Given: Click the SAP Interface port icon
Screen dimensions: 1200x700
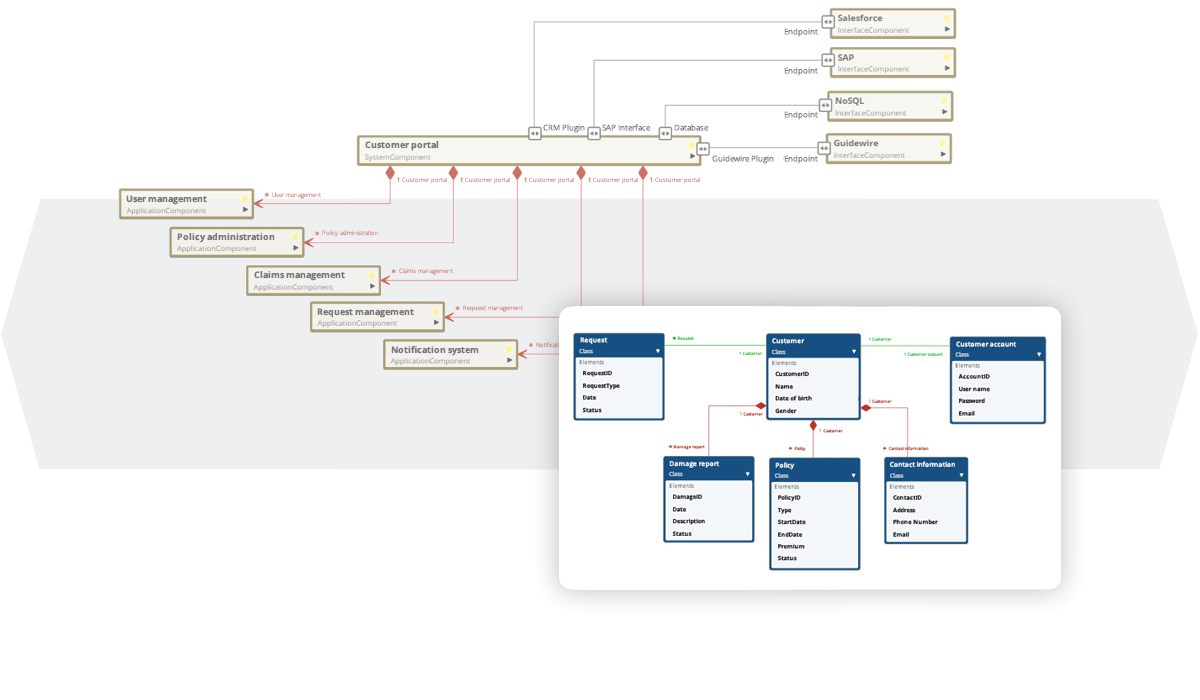Looking at the screenshot, I should (594, 133).
